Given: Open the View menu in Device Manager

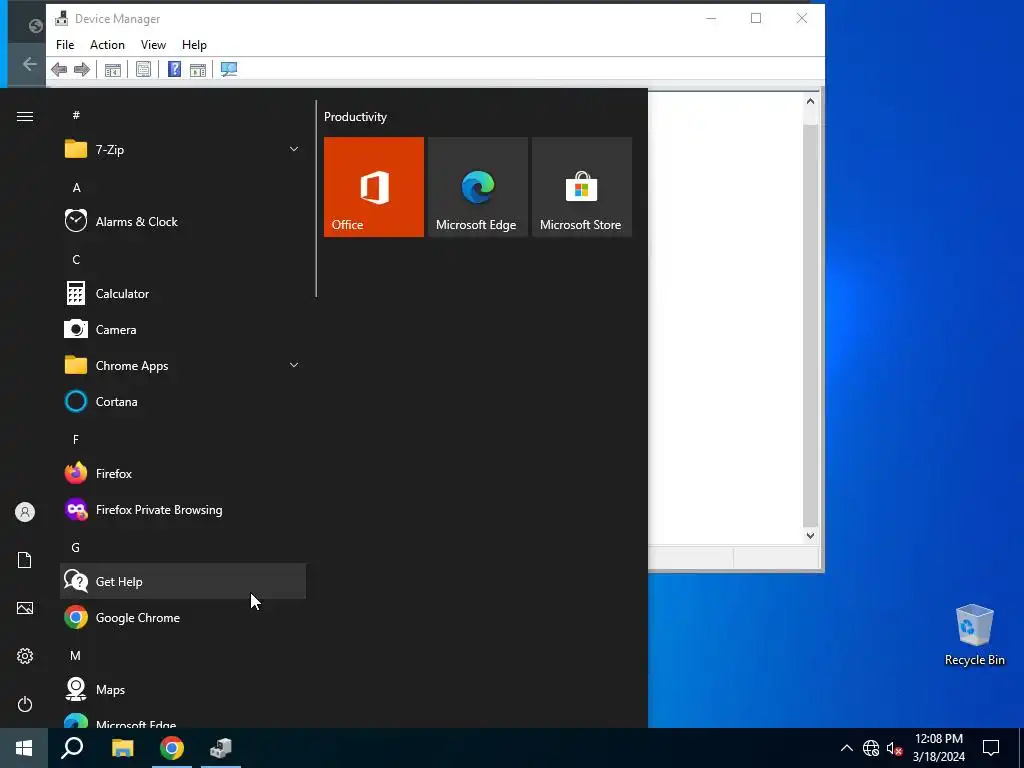Looking at the screenshot, I should (153, 44).
